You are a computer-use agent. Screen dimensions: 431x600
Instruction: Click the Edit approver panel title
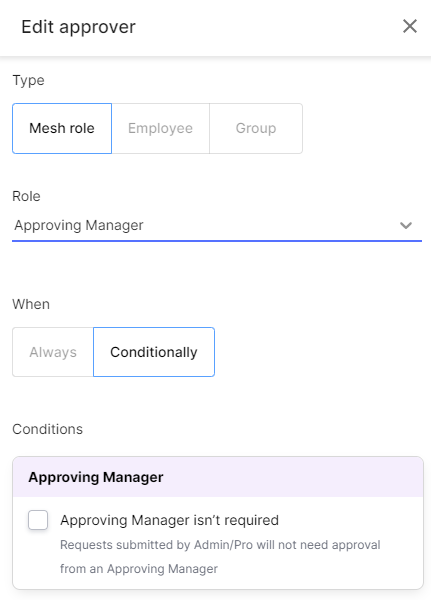click(x=78, y=27)
